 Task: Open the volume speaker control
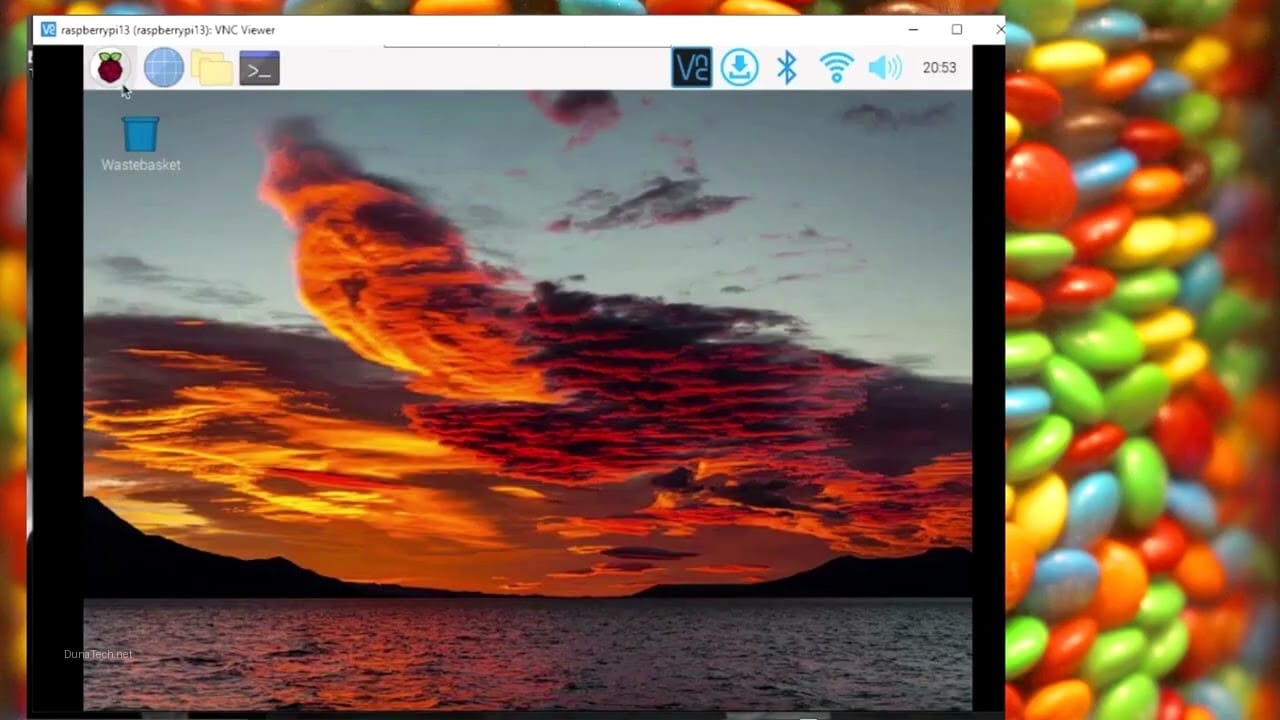click(x=885, y=68)
